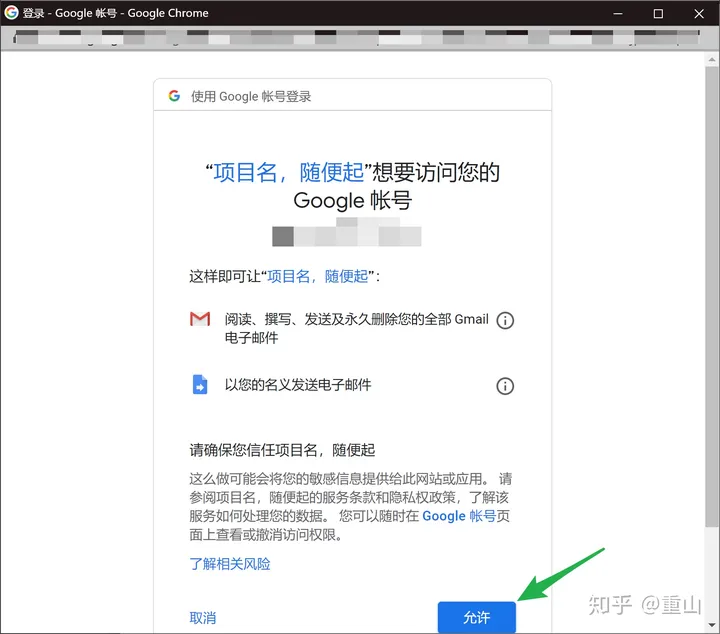
Task: Click the Google G logo in card header
Action: click(174, 96)
